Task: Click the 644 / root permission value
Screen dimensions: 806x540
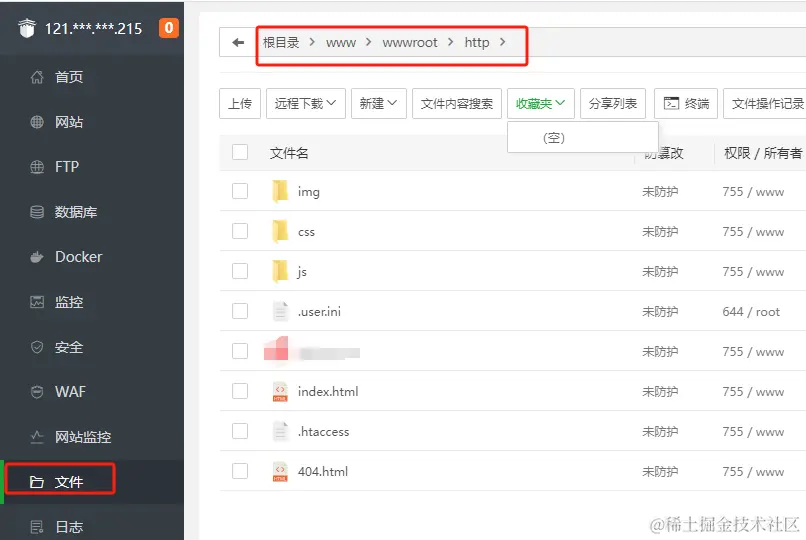Action: tap(751, 311)
